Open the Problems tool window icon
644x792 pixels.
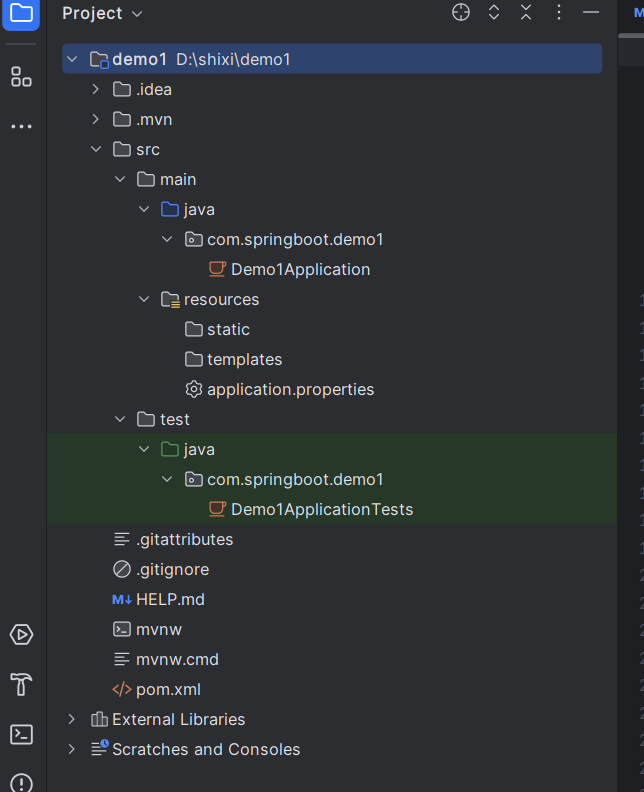[x=21, y=783]
